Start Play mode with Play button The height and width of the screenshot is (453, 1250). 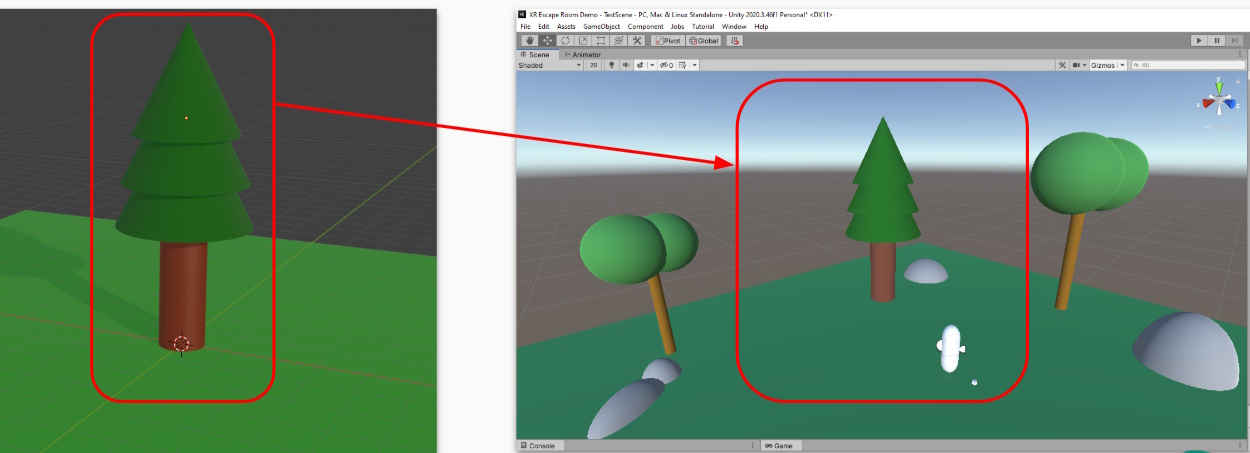[x=1199, y=40]
